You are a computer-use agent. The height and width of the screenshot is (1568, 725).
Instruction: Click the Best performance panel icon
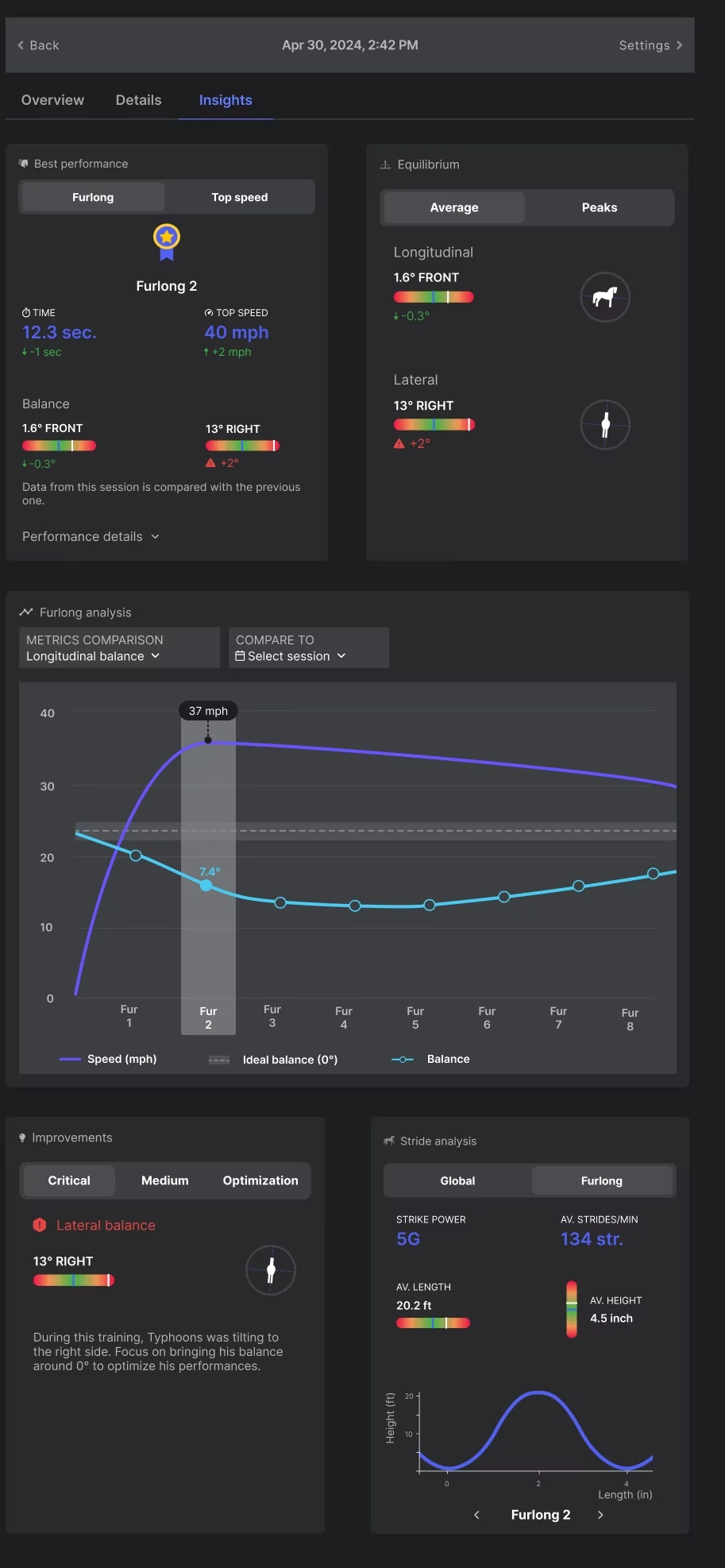click(23, 164)
